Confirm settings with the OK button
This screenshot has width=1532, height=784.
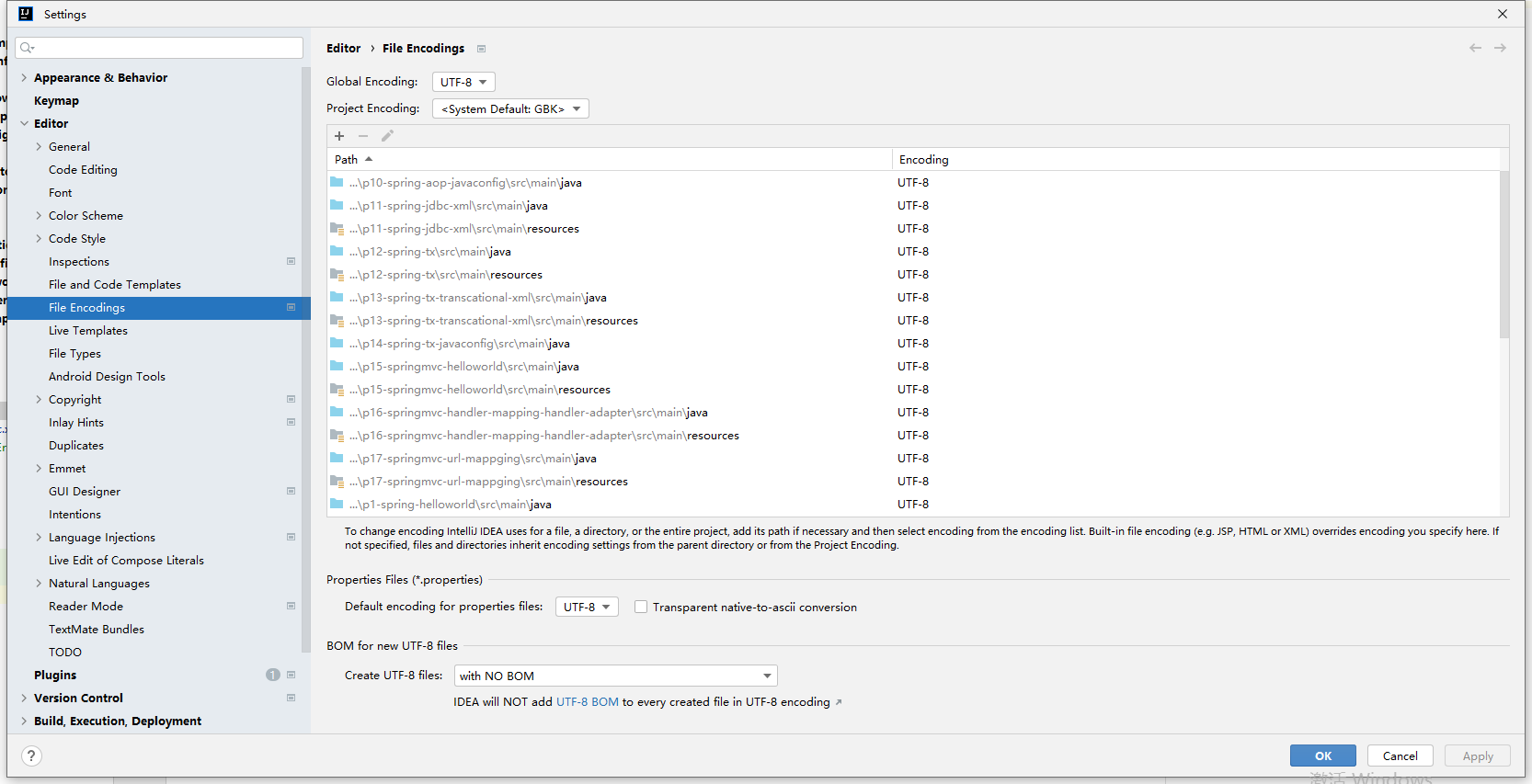coord(1323,756)
